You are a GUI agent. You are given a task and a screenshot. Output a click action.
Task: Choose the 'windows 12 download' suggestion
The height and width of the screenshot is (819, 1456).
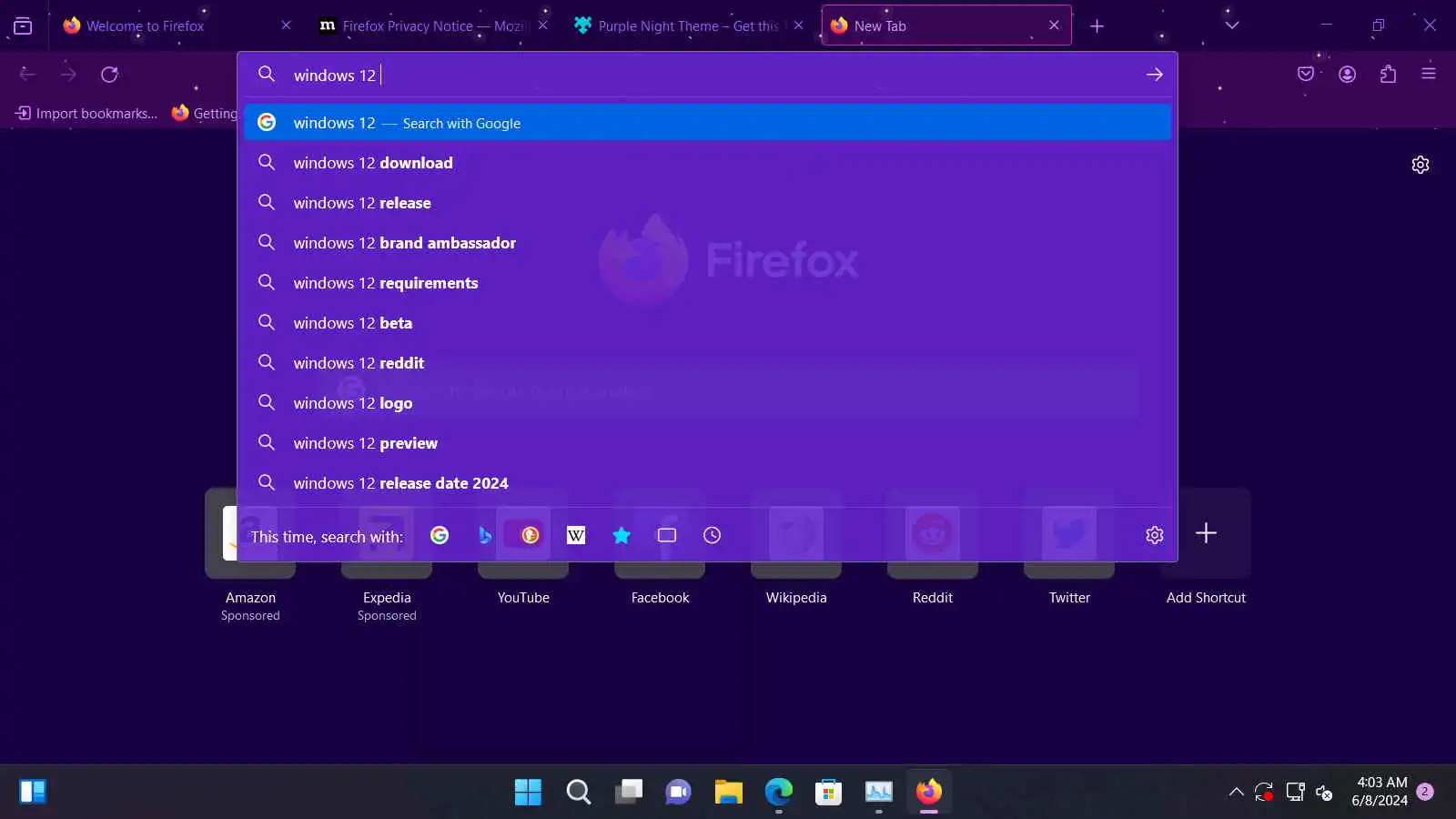pos(707,163)
